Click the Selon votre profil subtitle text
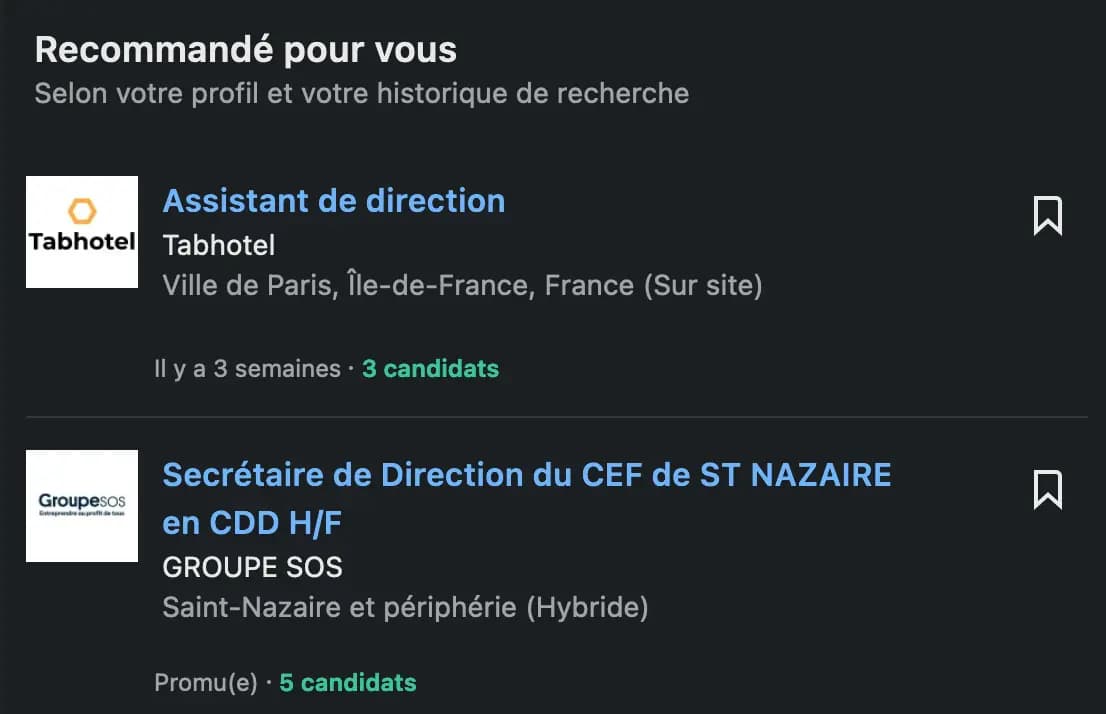Viewport: 1106px width, 714px height. pos(361,93)
